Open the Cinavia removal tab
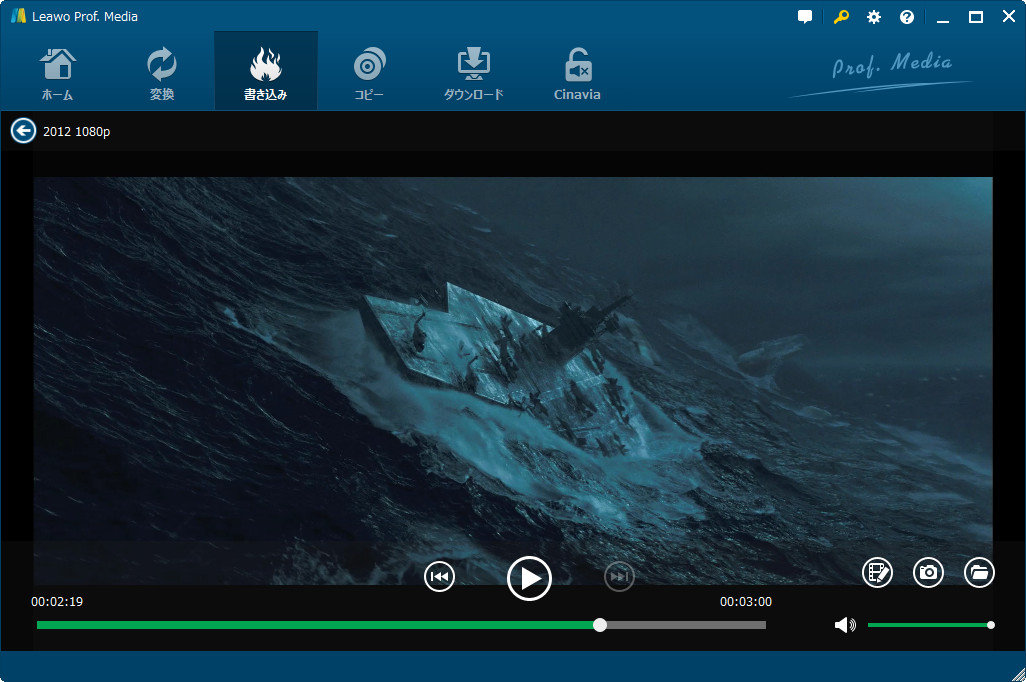This screenshot has width=1026, height=682. [577, 74]
